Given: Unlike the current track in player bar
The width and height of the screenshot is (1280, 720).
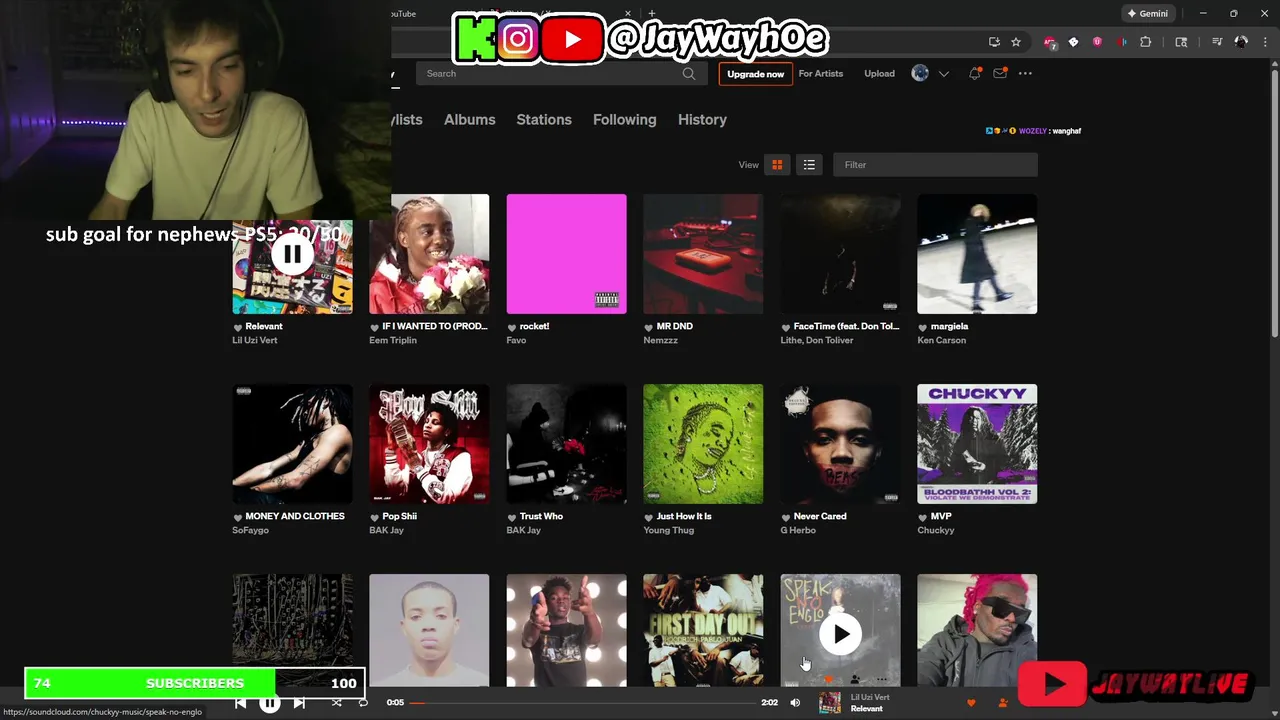Looking at the screenshot, I should tap(971, 703).
